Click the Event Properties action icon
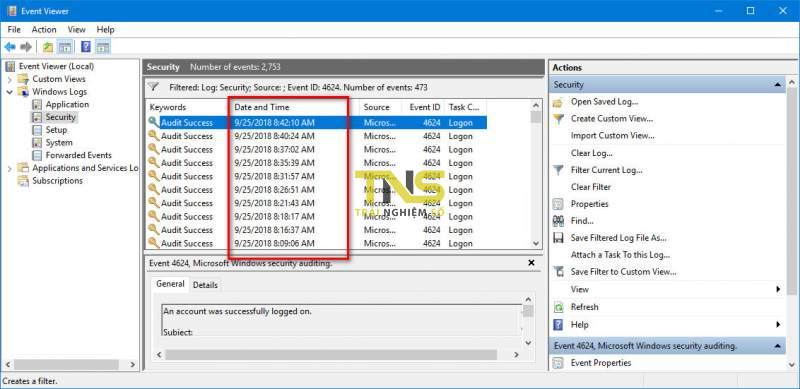The height and width of the screenshot is (389, 800). tap(559, 363)
